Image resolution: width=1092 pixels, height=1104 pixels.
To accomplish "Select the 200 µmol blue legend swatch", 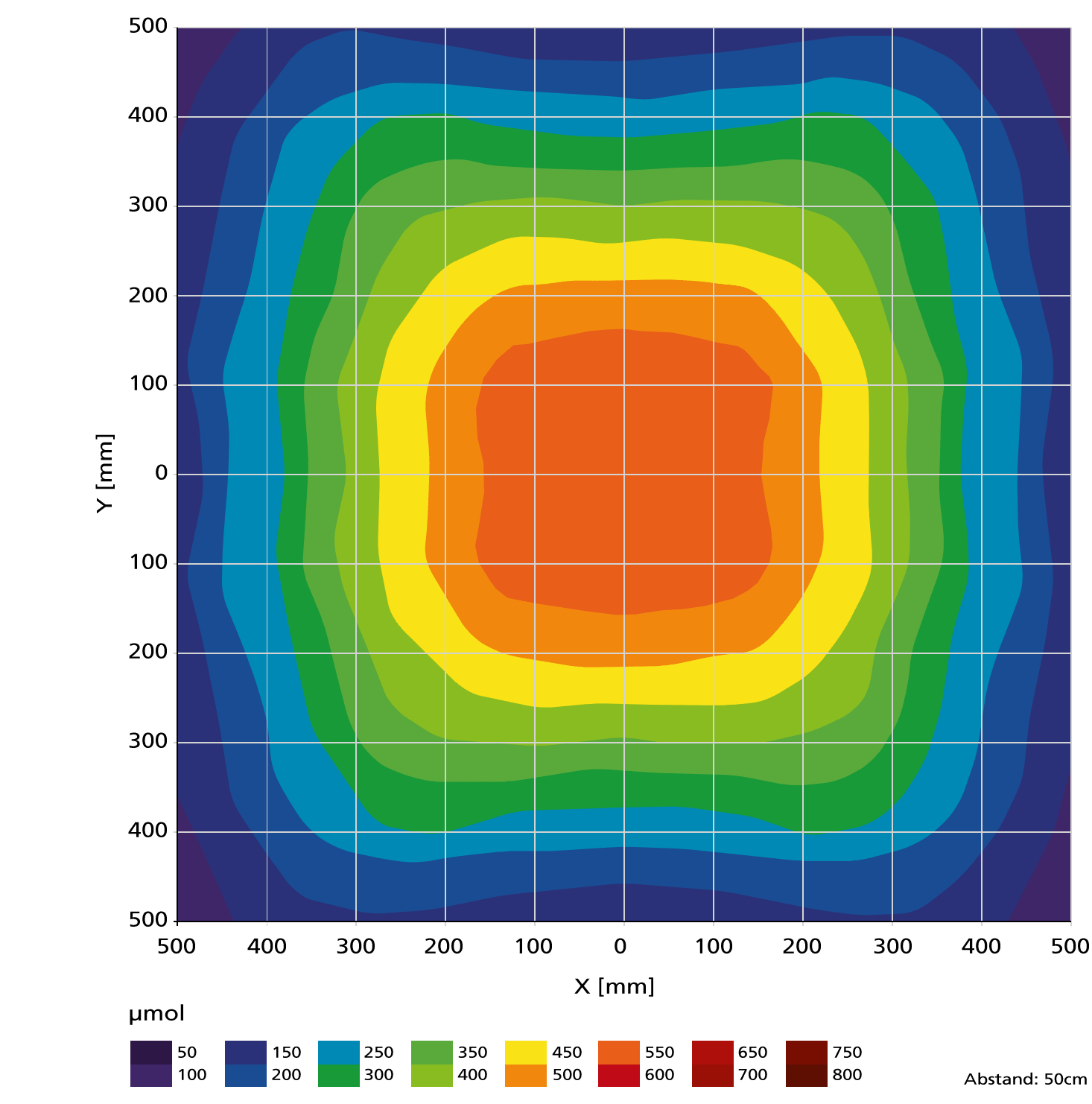I will tap(245, 1075).
